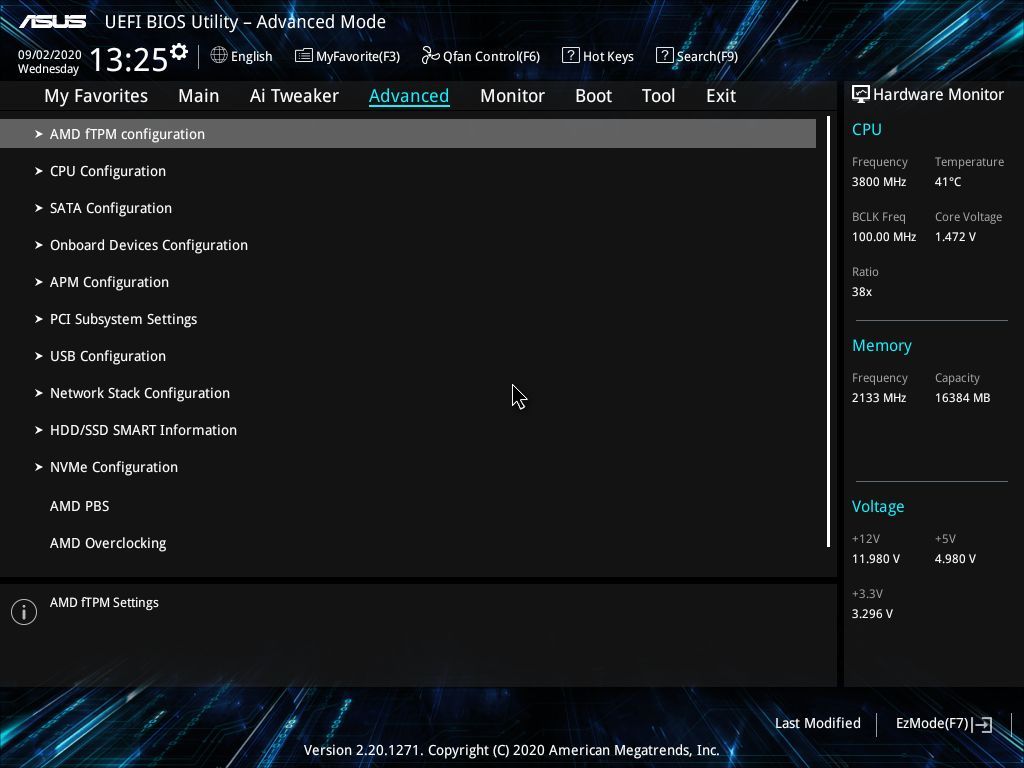Click the 09/02/2020 date

click(x=50, y=54)
